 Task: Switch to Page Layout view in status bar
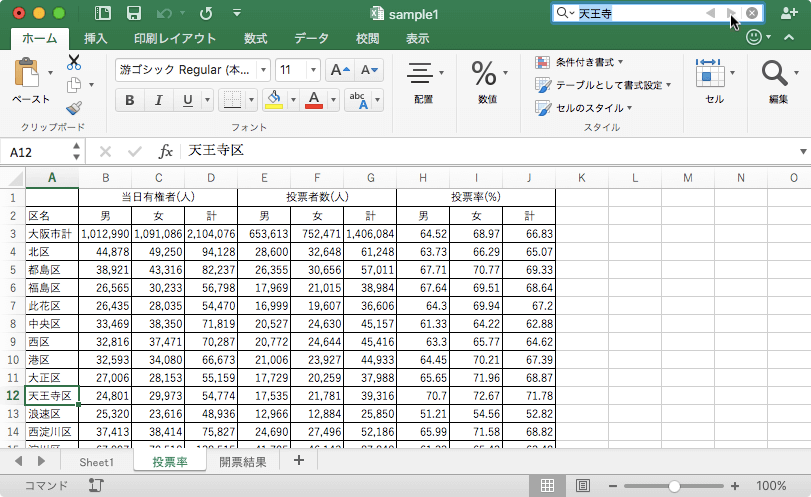pos(582,486)
